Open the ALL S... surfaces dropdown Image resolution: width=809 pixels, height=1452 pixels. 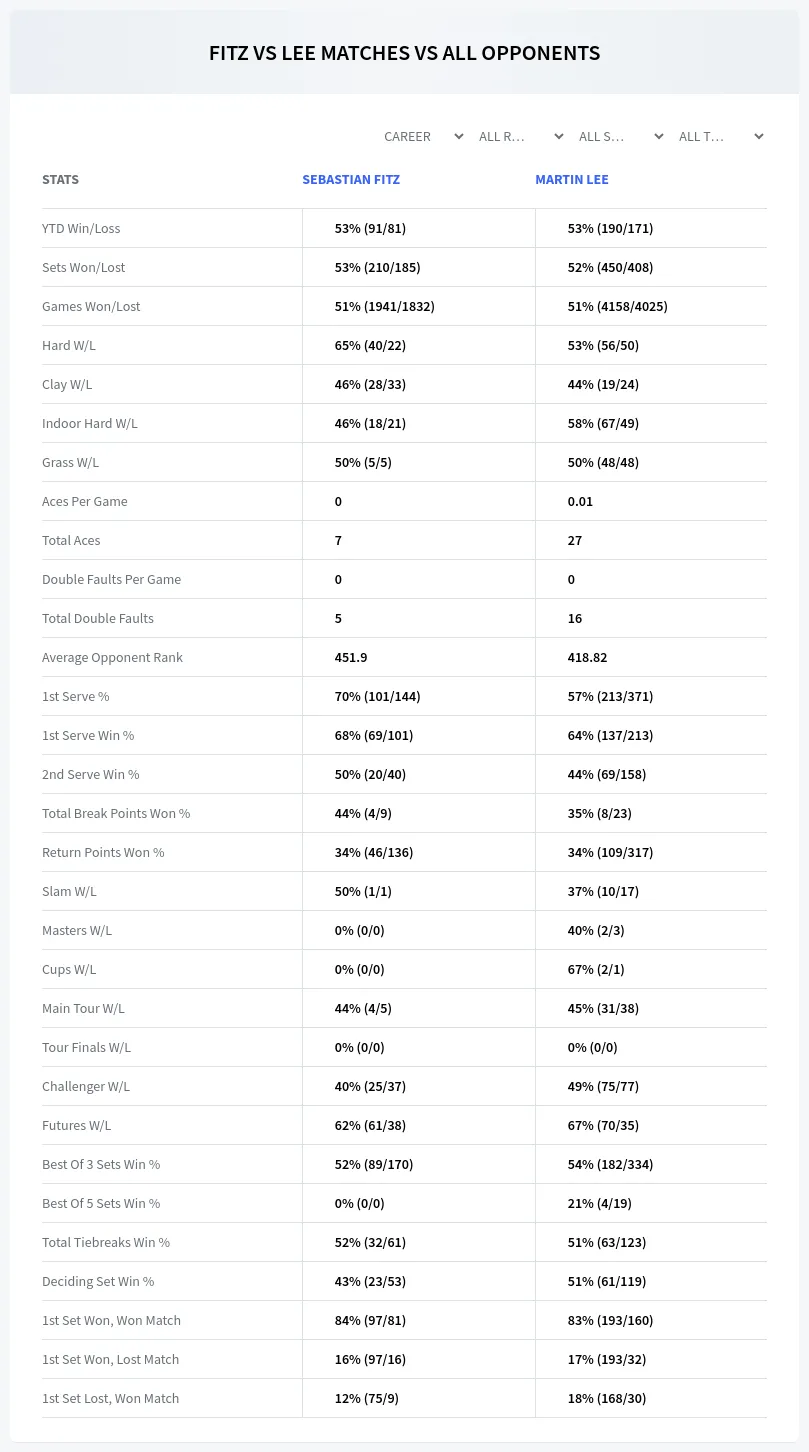621,136
